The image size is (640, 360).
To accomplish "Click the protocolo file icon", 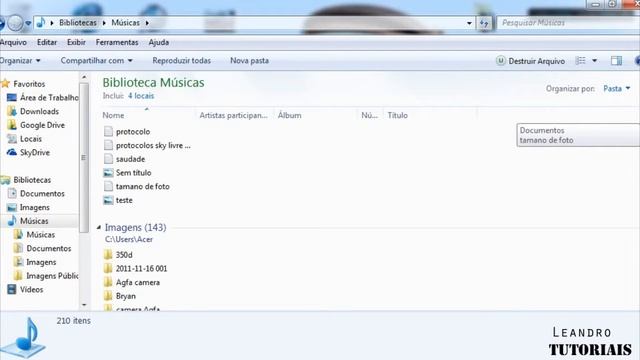I will [108, 131].
